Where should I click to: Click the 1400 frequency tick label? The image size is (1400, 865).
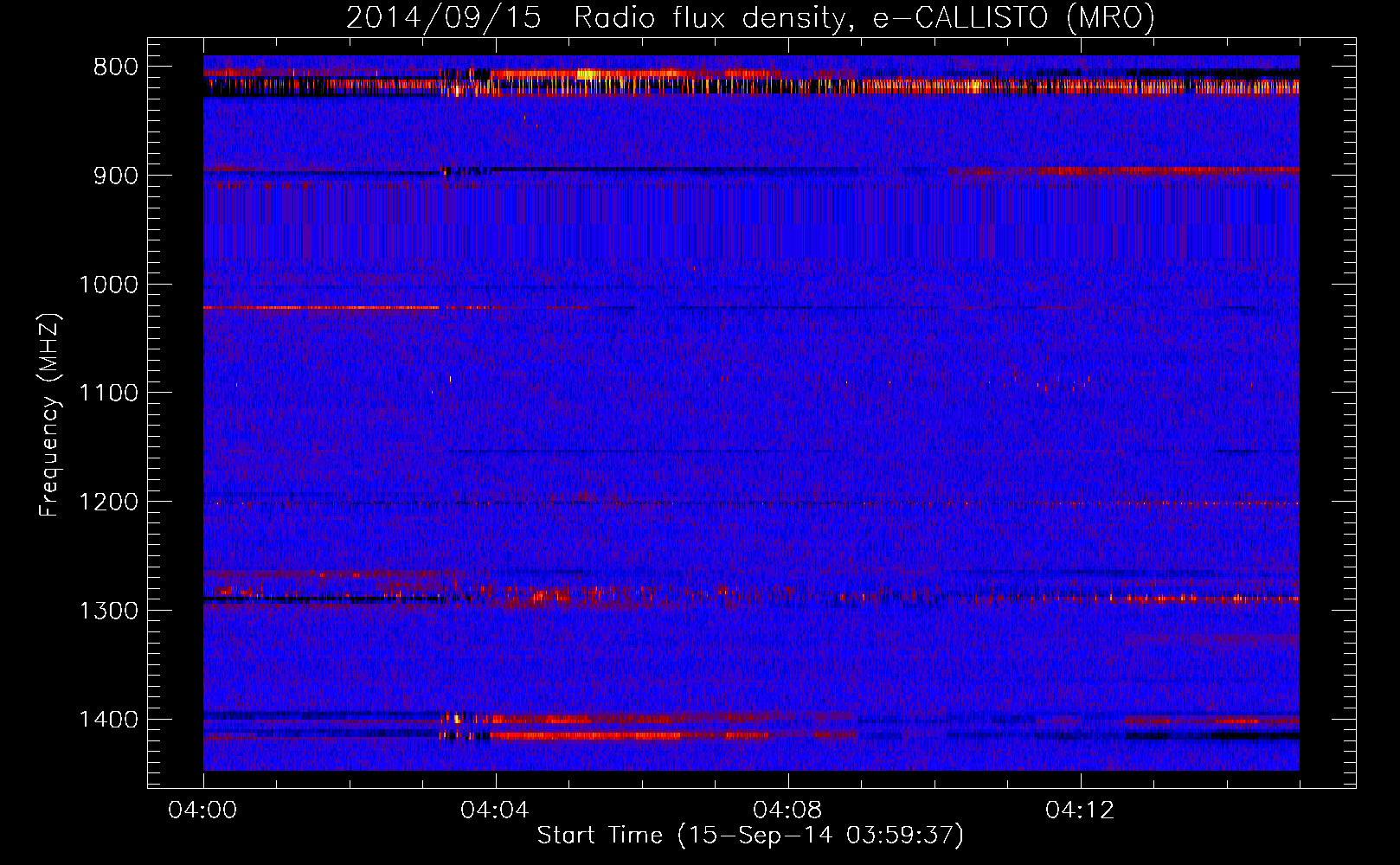108,720
